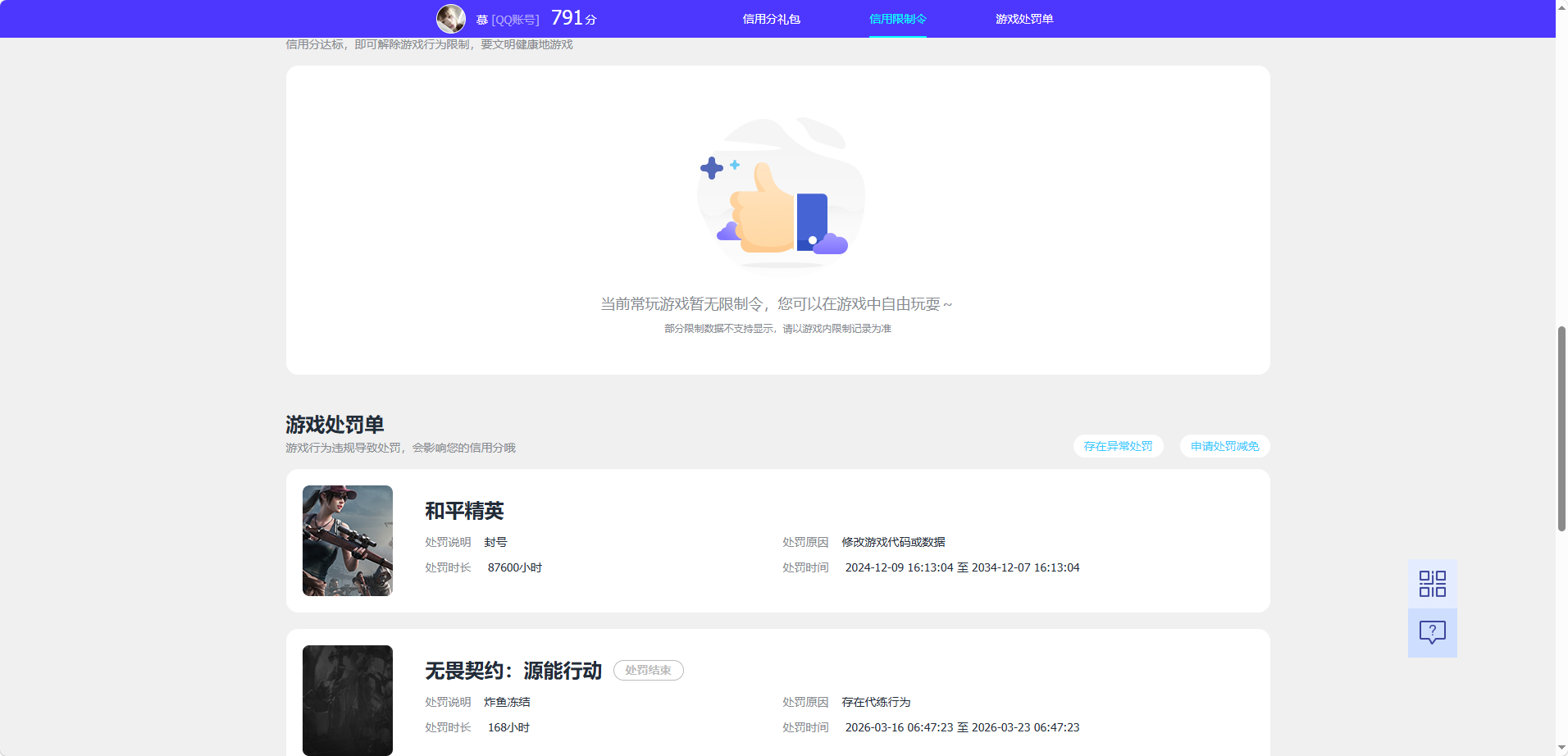1568x756 pixels.
Task: Click the 游戏处罚单 section heading
Action: click(x=335, y=425)
